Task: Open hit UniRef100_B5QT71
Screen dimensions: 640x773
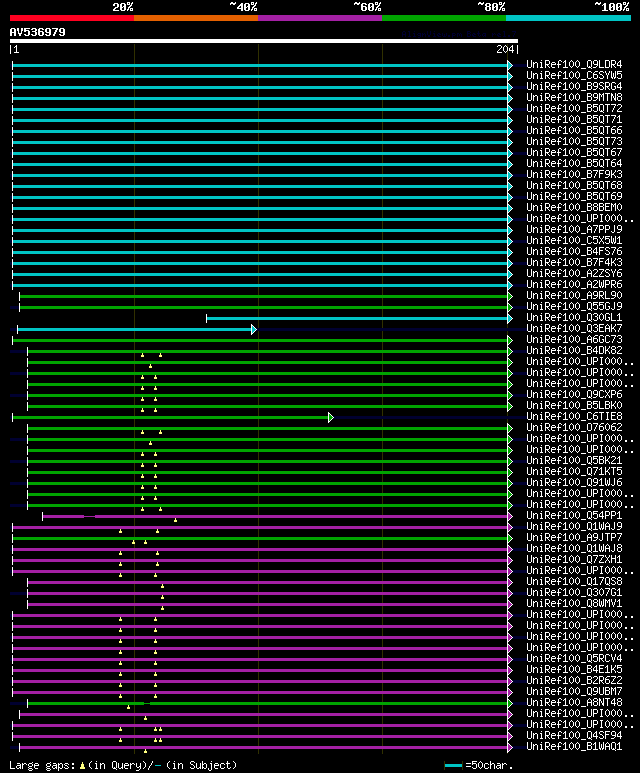Action: coord(574,120)
